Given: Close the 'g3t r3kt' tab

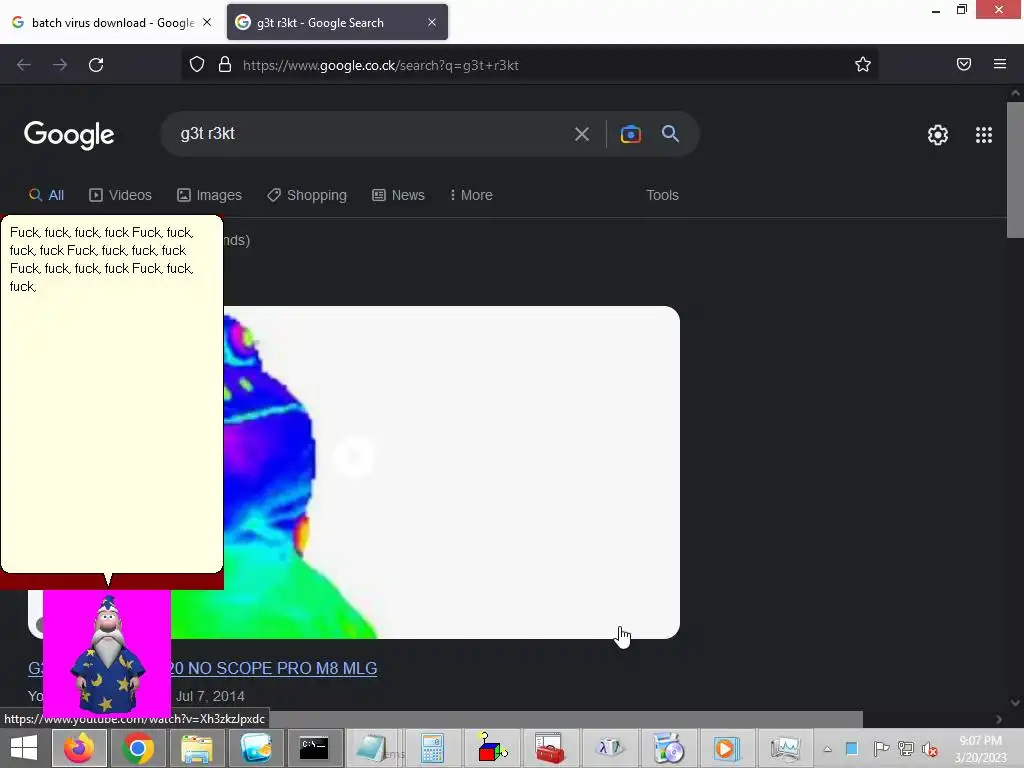Looking at the screenshot, I should [432, 22].
